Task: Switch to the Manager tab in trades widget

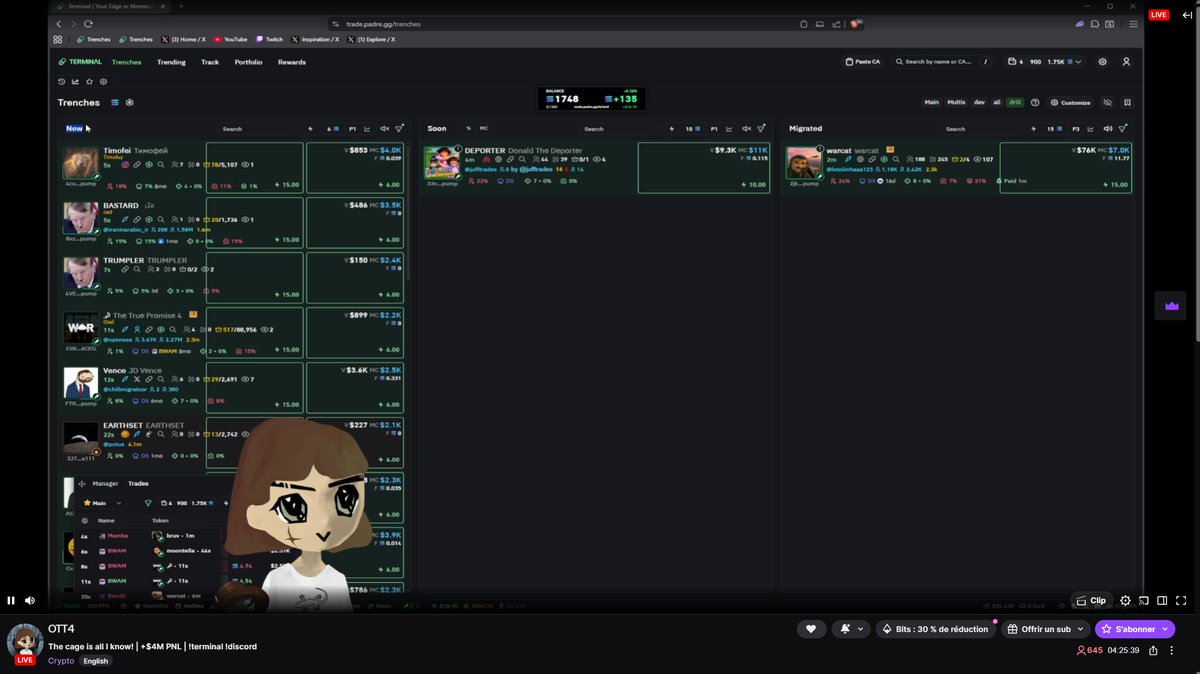Action: point(105,484)
